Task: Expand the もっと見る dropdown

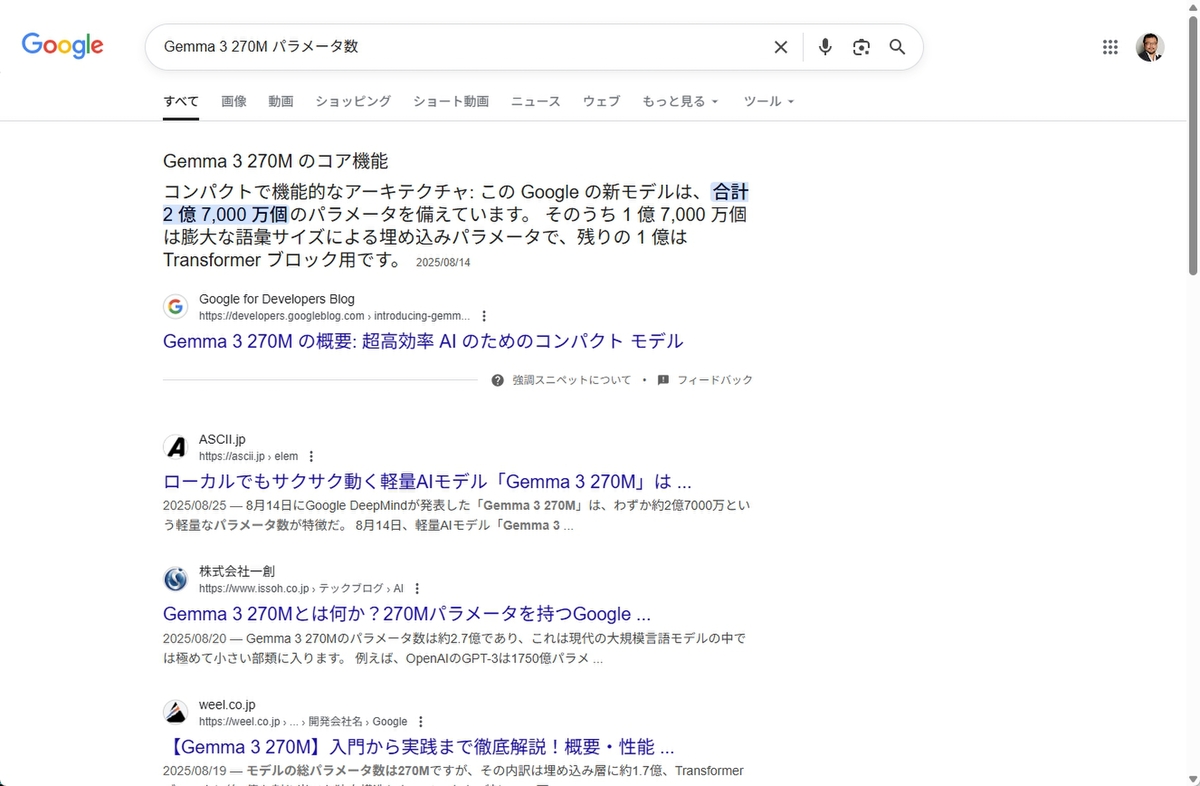Action: click(x=680, y=101)
